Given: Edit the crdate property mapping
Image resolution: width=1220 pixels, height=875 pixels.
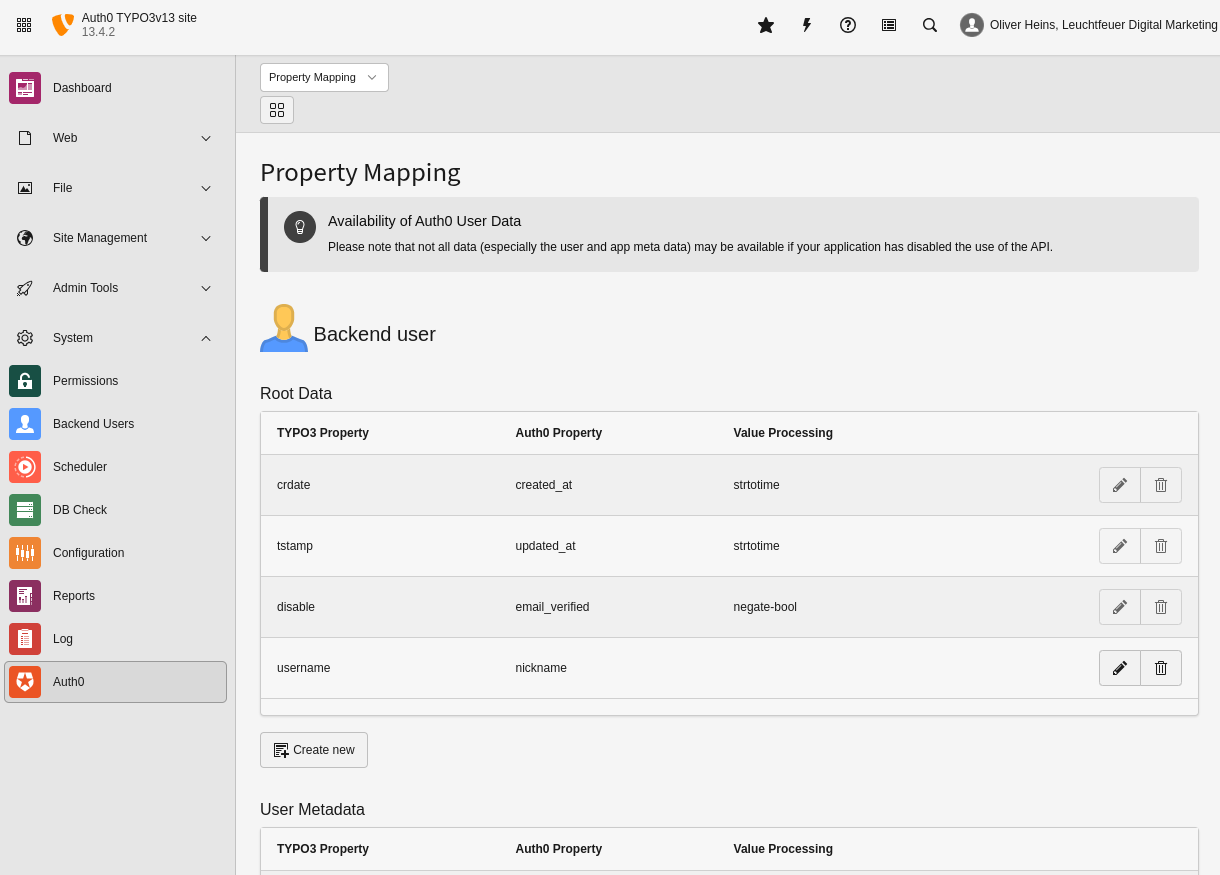Looking at the screenshot, I should tap(1120, 485).
